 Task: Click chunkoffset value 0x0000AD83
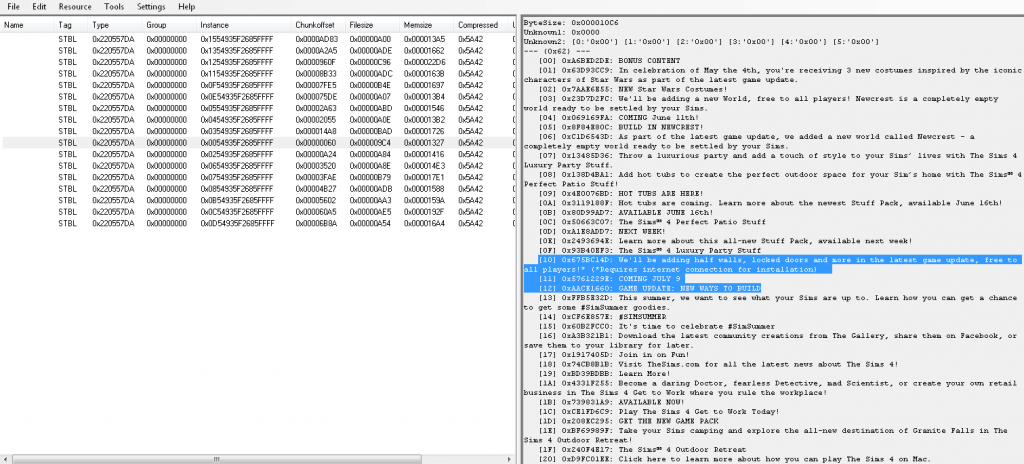pyautogui.click(x=317, y=39)
